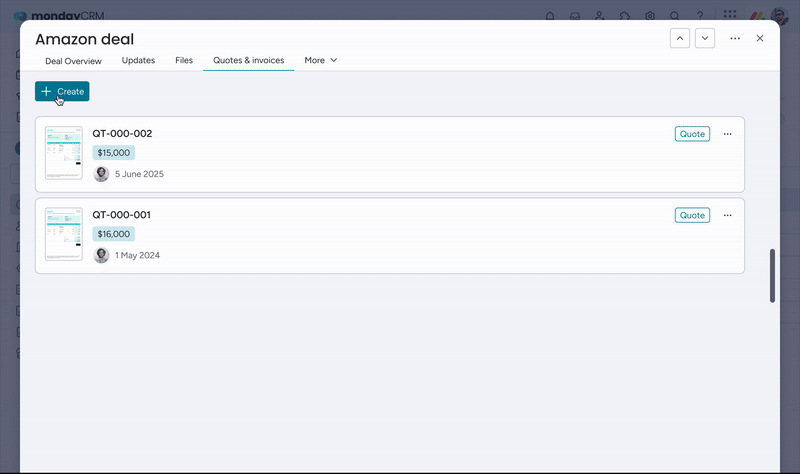
Task: Click the QT-000-001 document thumbnail
Action: (x=64, y=234)
